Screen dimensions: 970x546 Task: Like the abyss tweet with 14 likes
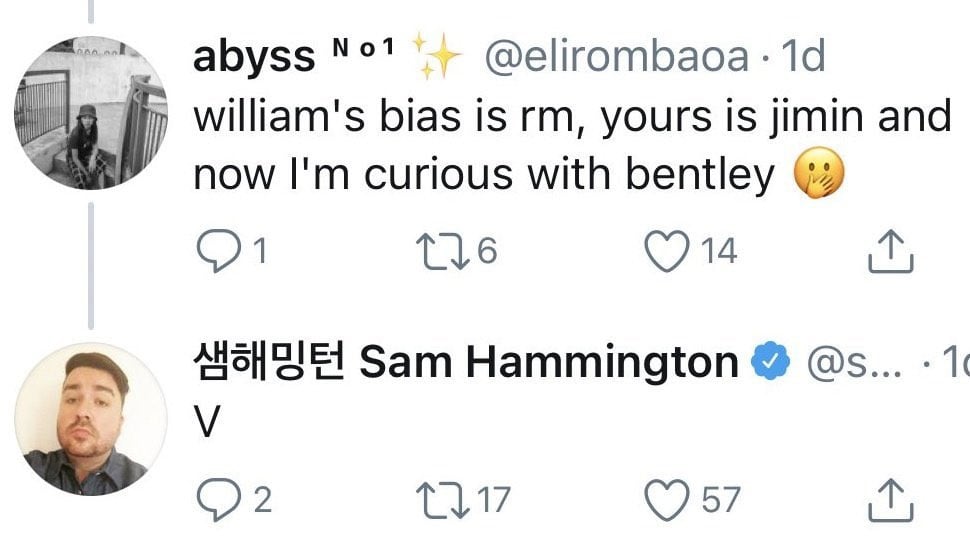(667, 252)
